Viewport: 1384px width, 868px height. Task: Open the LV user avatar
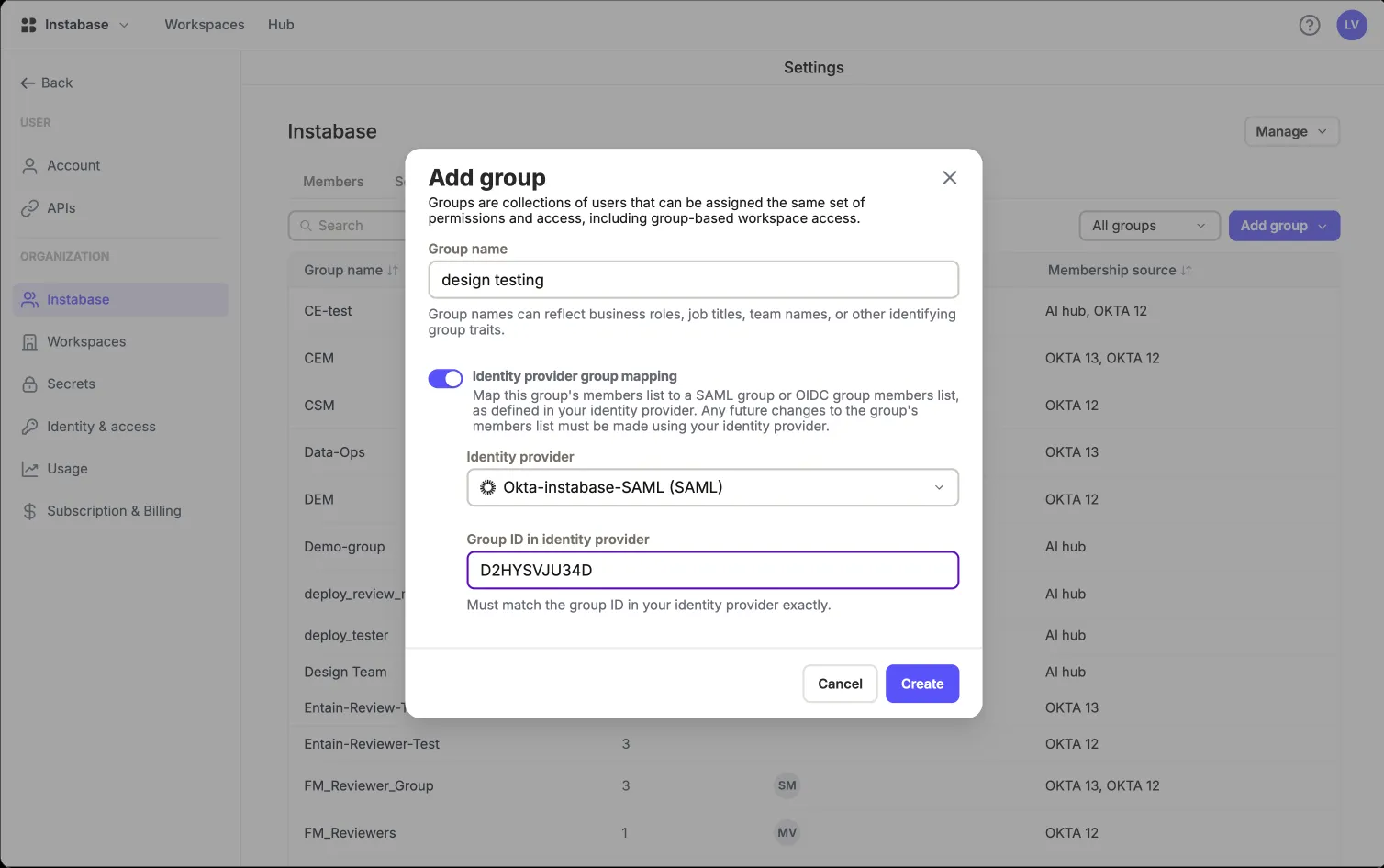pos(1352,25)
